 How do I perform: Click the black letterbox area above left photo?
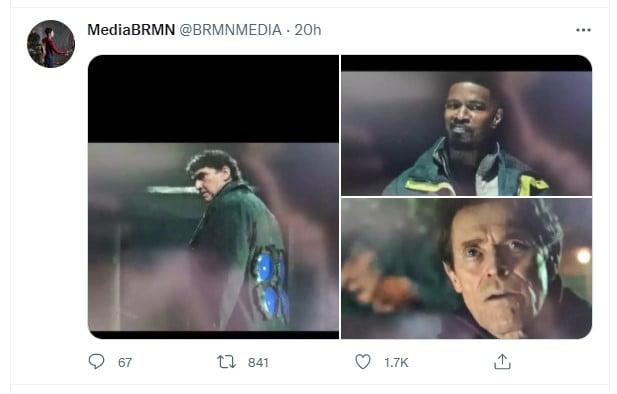click(213, 99)
